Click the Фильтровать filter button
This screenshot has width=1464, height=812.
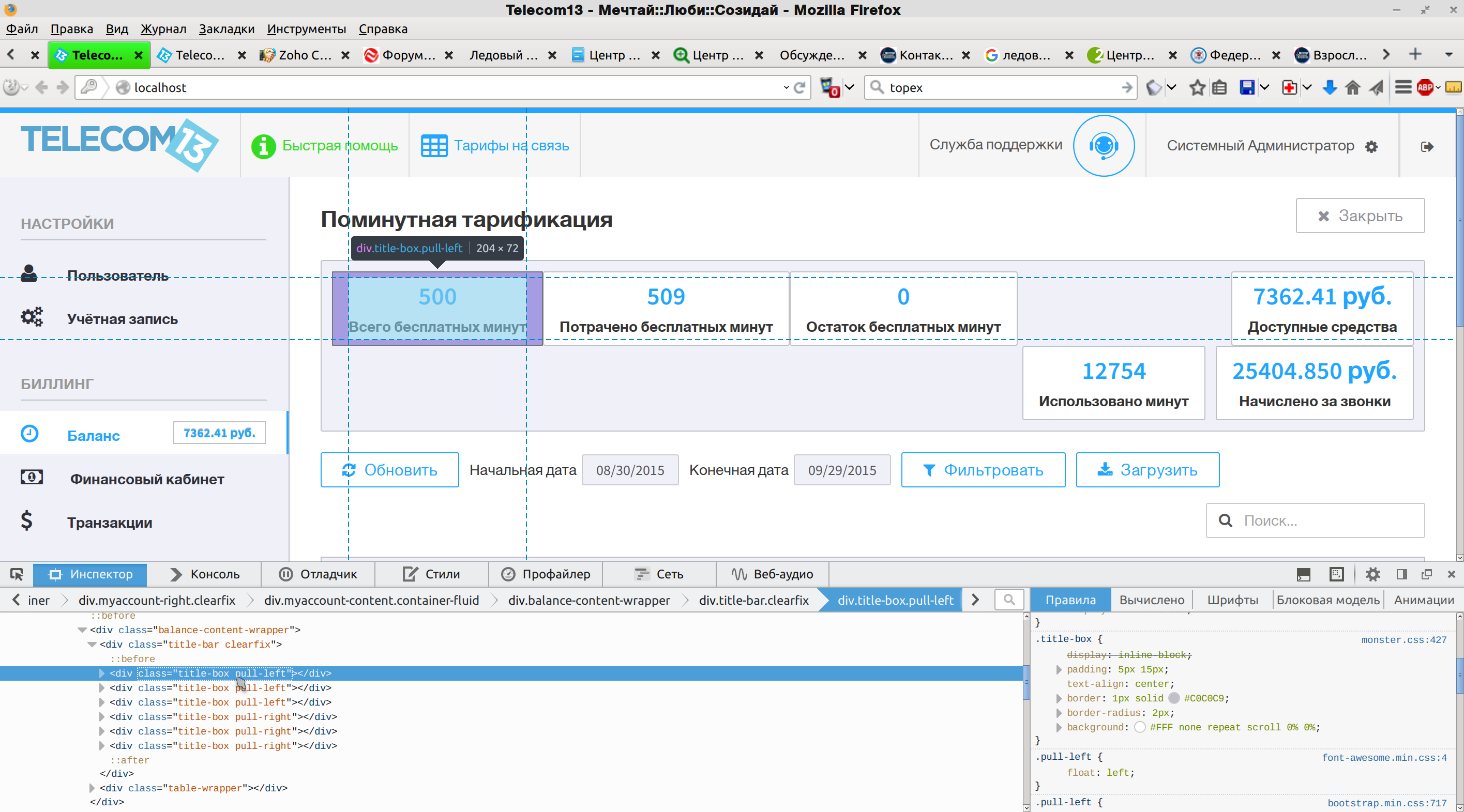coord(983,470)
